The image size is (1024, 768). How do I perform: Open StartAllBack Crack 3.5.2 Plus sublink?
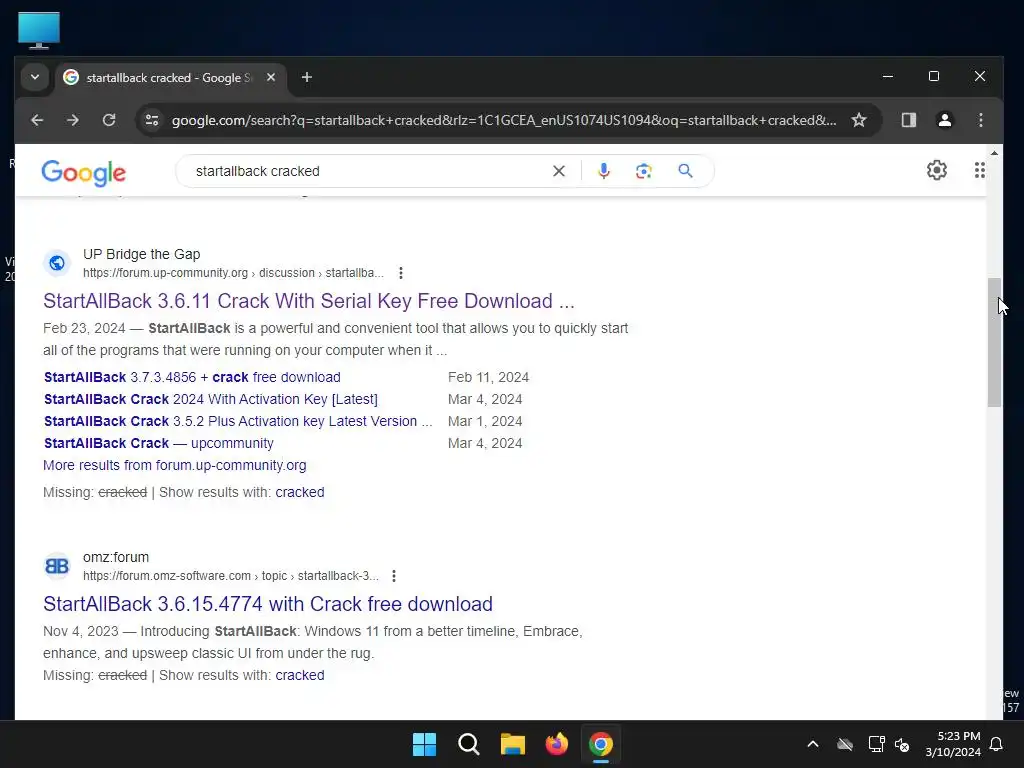coord(238,421)
